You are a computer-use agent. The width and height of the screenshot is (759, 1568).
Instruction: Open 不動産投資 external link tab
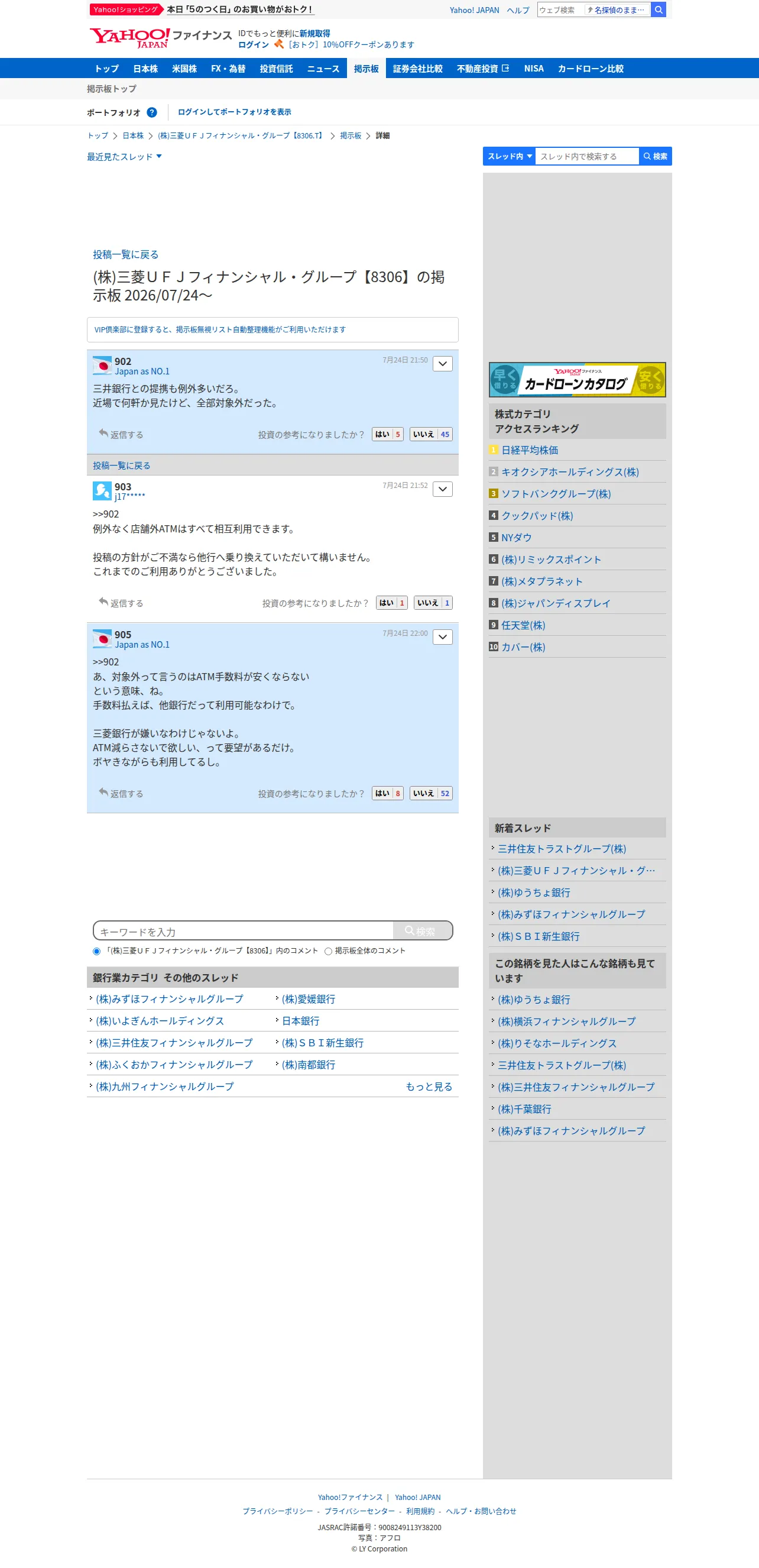click(x=483, y=69)
